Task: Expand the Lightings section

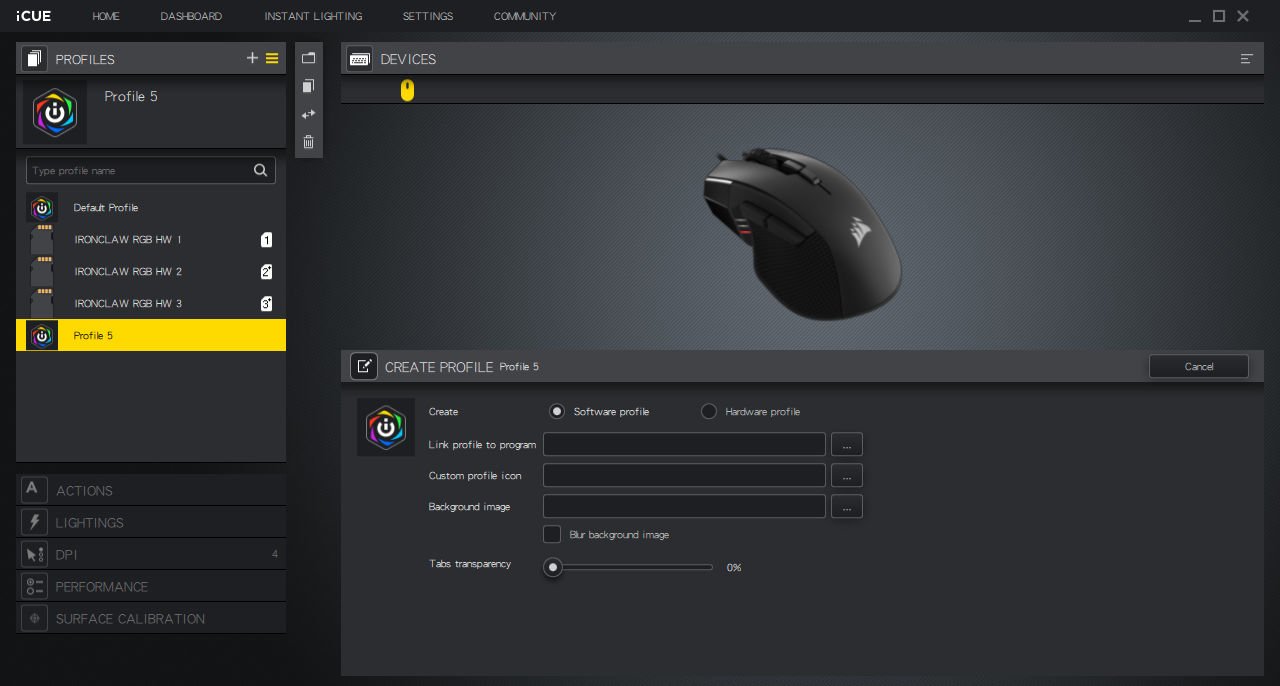Action: coord(151,522)
